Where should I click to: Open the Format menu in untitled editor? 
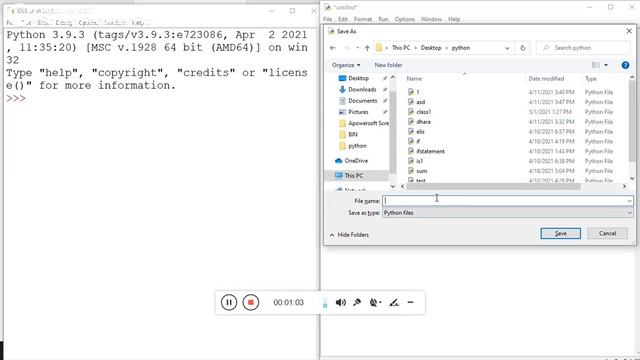(x=362, y=19)
